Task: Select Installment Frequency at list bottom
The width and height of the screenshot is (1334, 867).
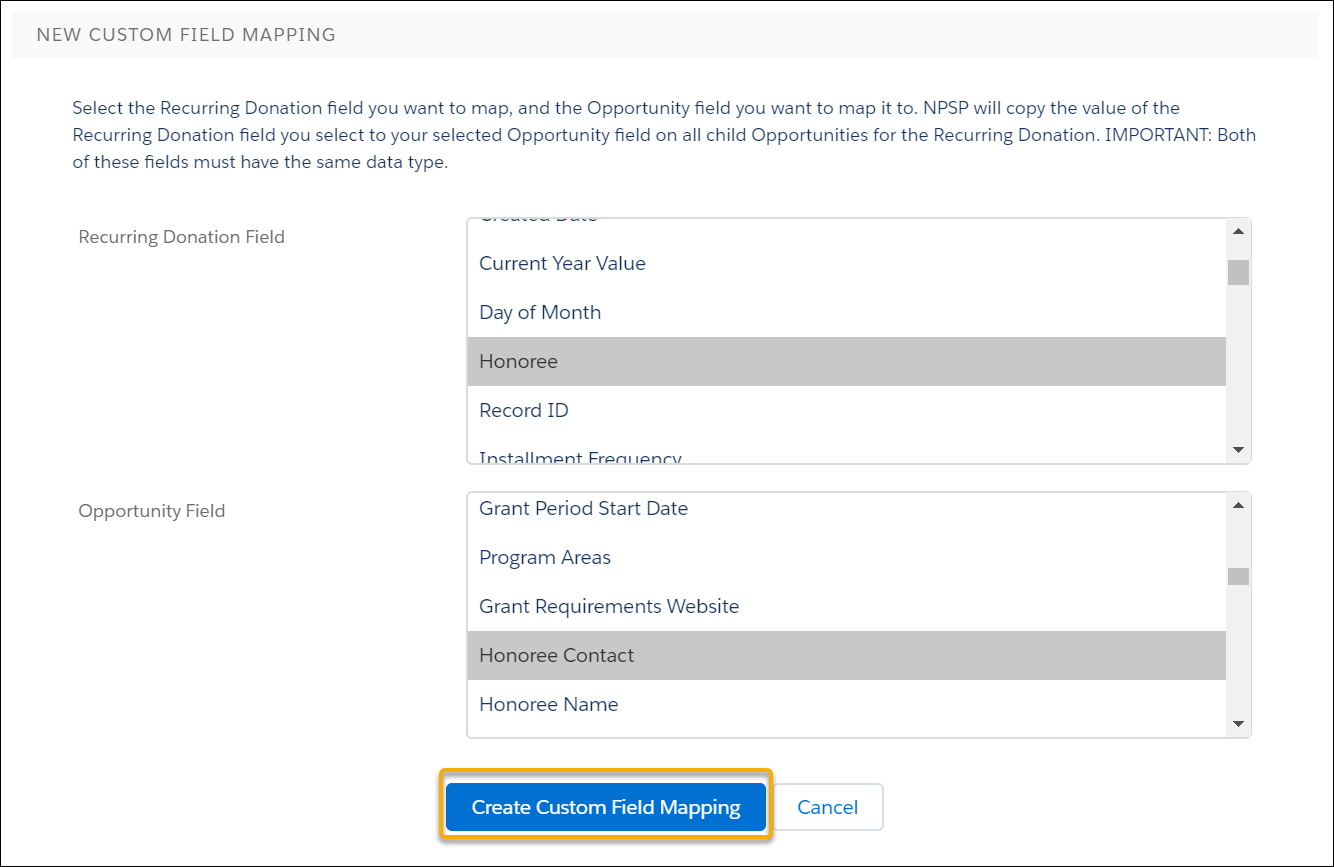Action: [x=578, y=455]
